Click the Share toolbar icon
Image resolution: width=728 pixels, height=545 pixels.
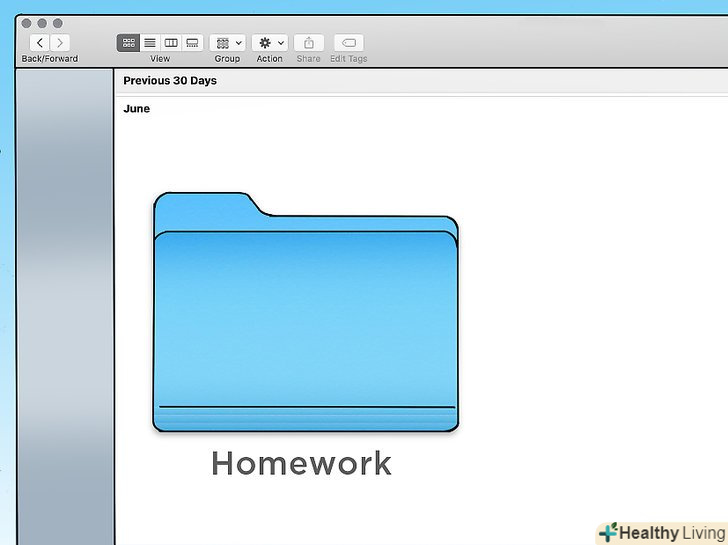(x=309, y=43)
